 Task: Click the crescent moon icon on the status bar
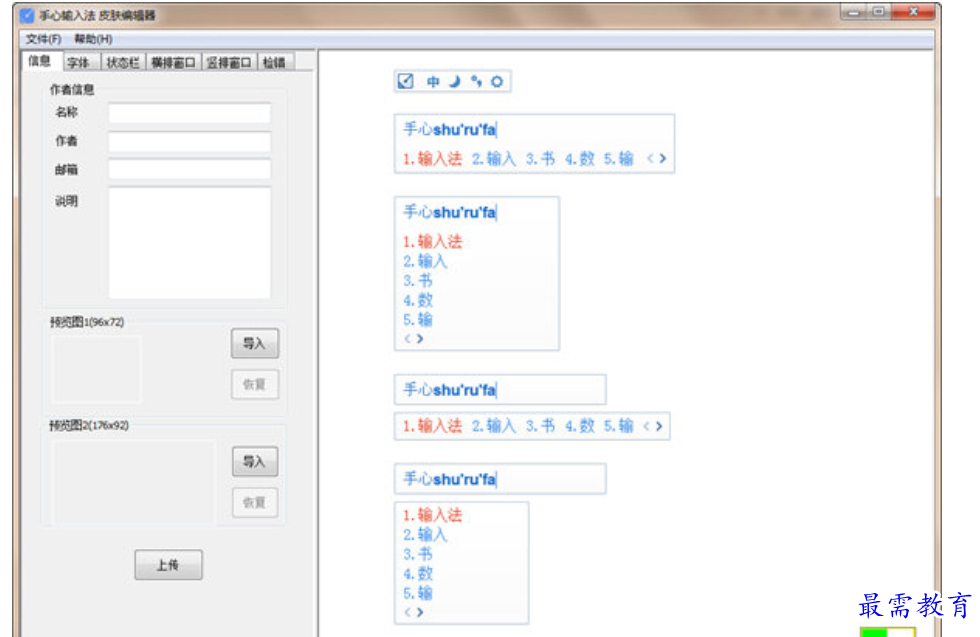[x=454, y=81]
